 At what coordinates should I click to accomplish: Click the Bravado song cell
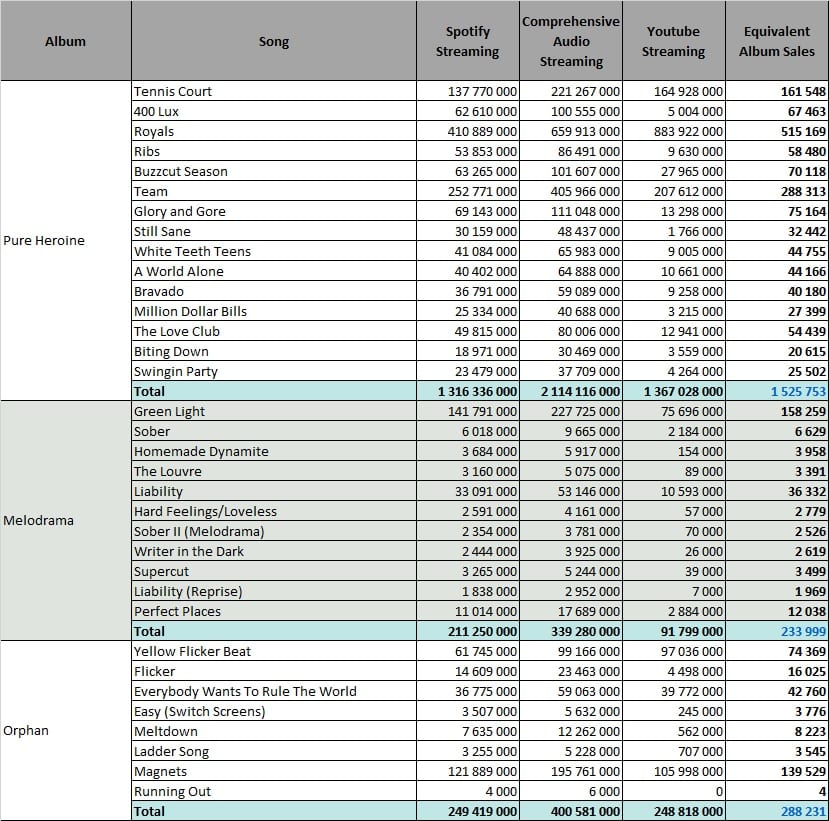tap(274, 291)
